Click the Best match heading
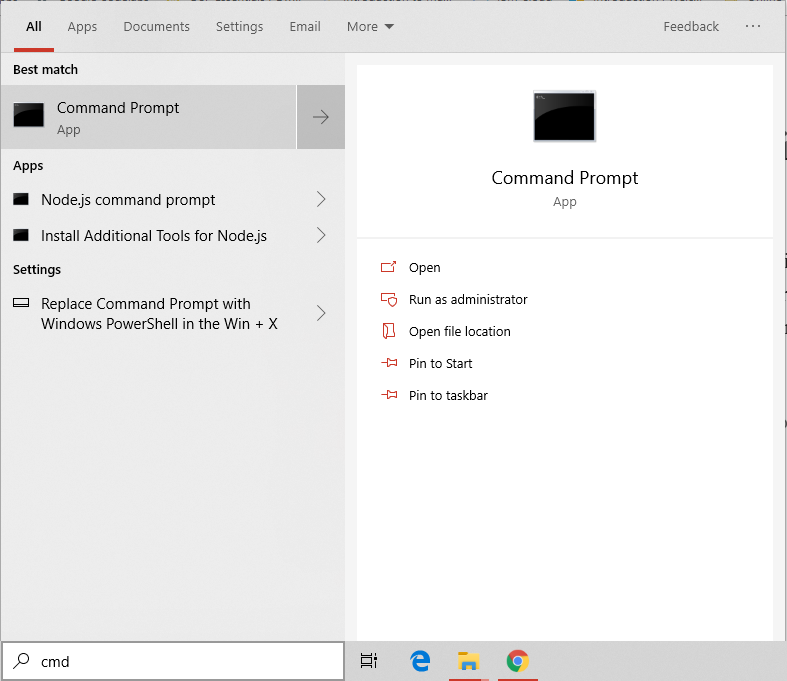Viewport: 787px width, 681px height. [45, 70]
